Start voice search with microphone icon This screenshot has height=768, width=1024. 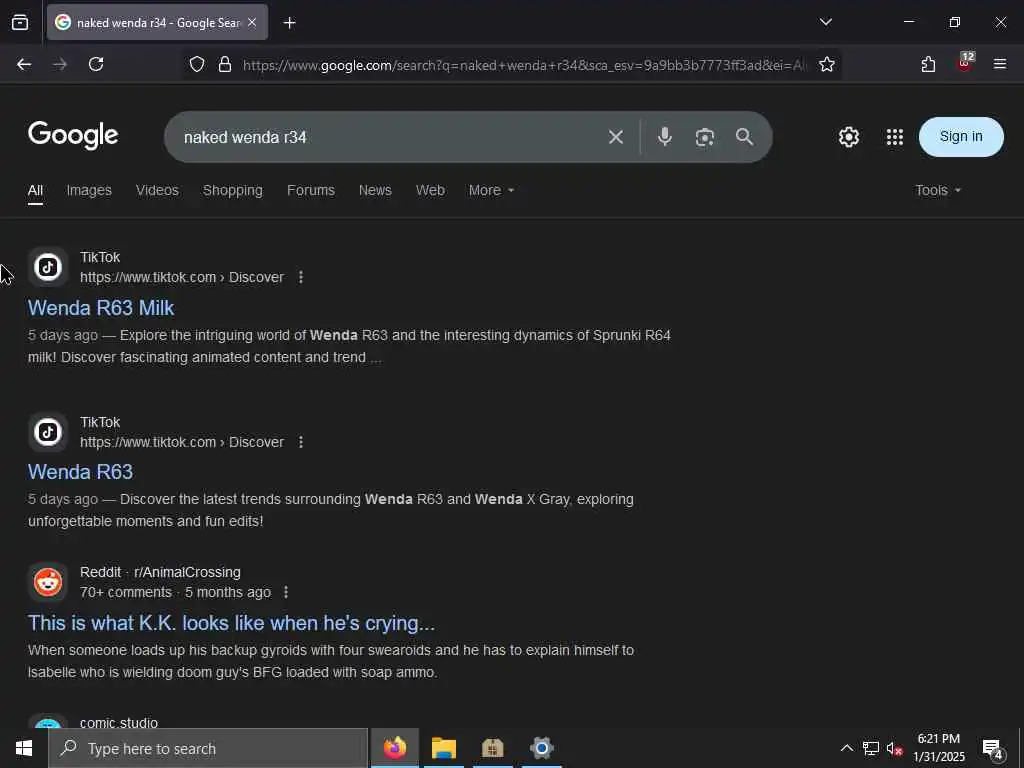[x=665, y=136]
